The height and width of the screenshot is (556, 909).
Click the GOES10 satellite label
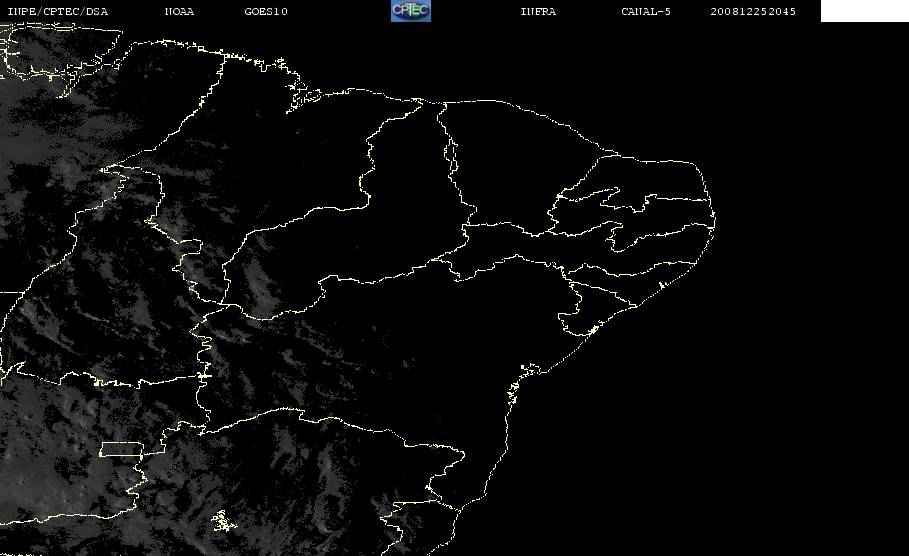click(266, 11)
